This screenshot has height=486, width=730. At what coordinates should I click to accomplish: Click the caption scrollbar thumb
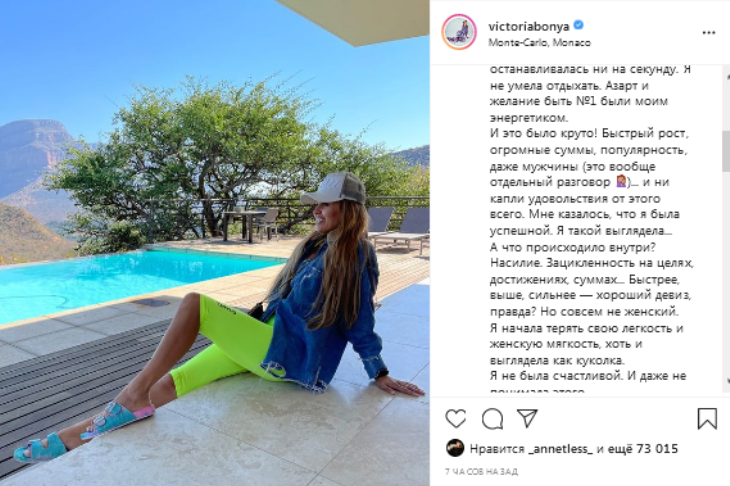[x=726, y=151]
